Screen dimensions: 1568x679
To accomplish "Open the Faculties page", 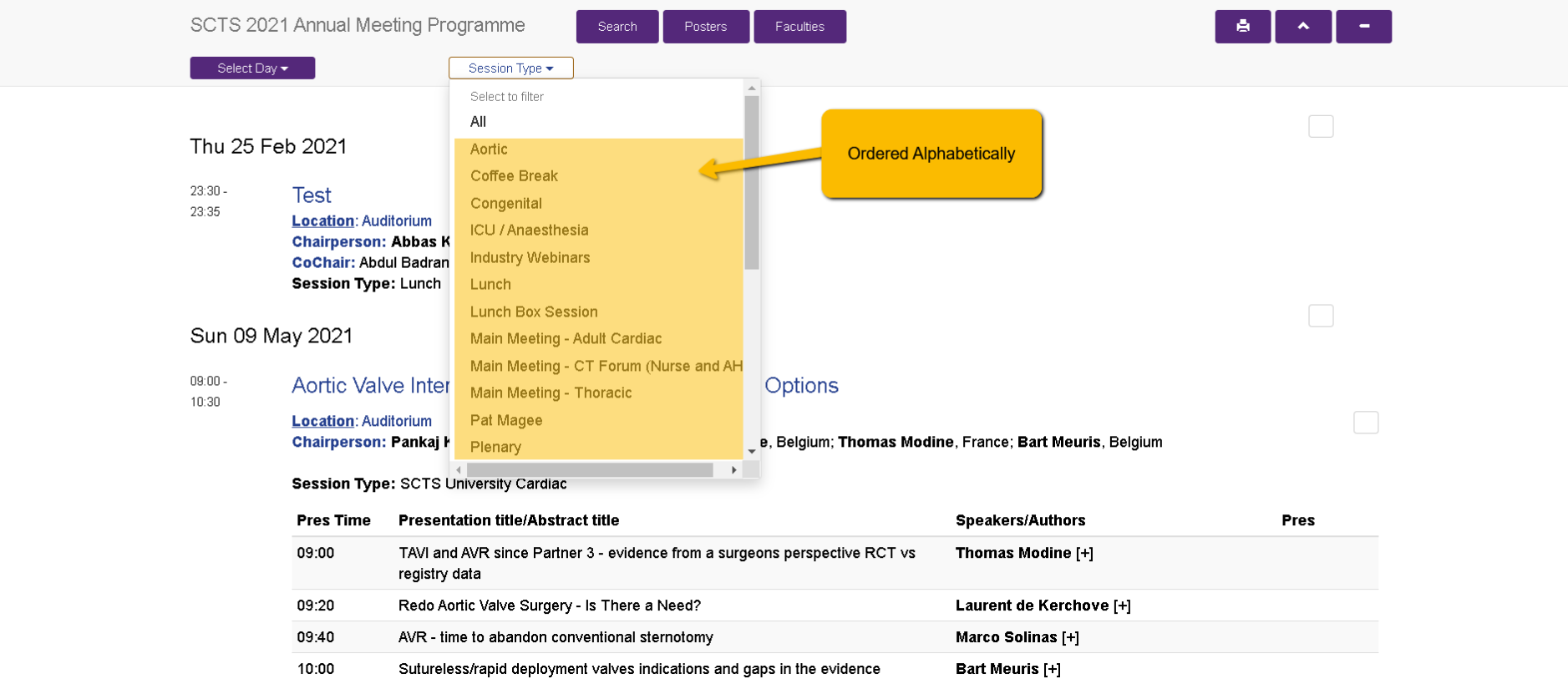I will pyautogui.click(x=799, y=26).
